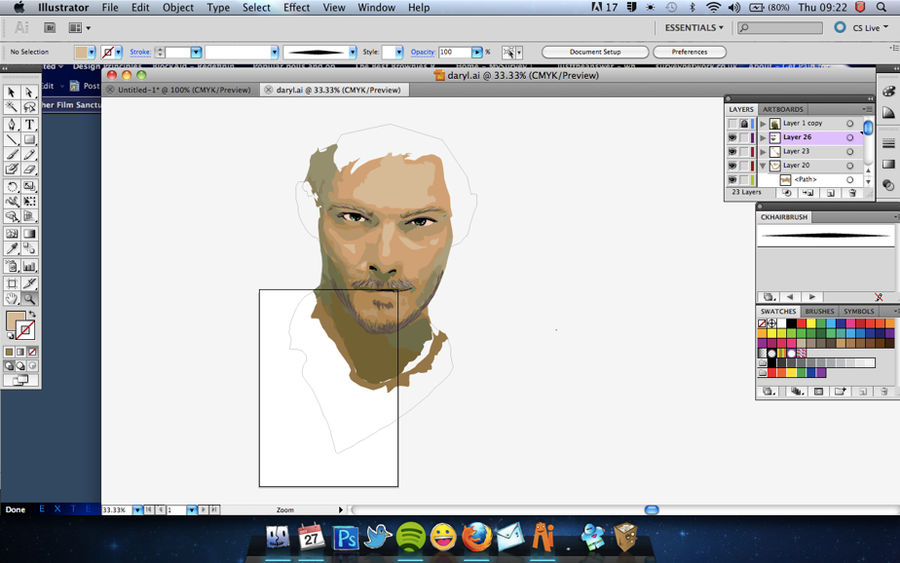
Task: Activate the Free Transform tool
Action: (29, 201)
